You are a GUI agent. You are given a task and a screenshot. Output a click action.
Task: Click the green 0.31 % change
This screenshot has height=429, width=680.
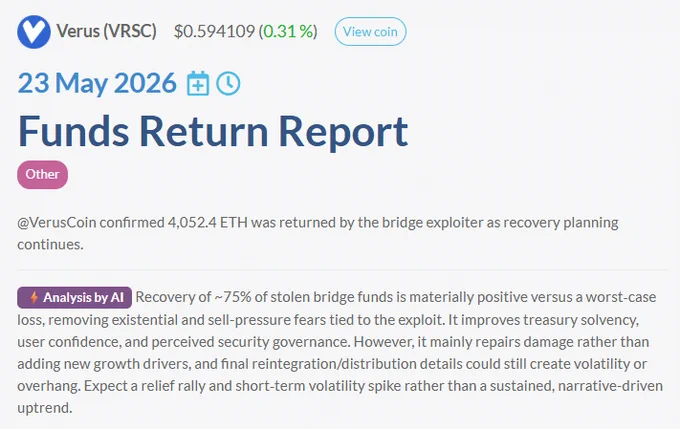pos(288,31)
